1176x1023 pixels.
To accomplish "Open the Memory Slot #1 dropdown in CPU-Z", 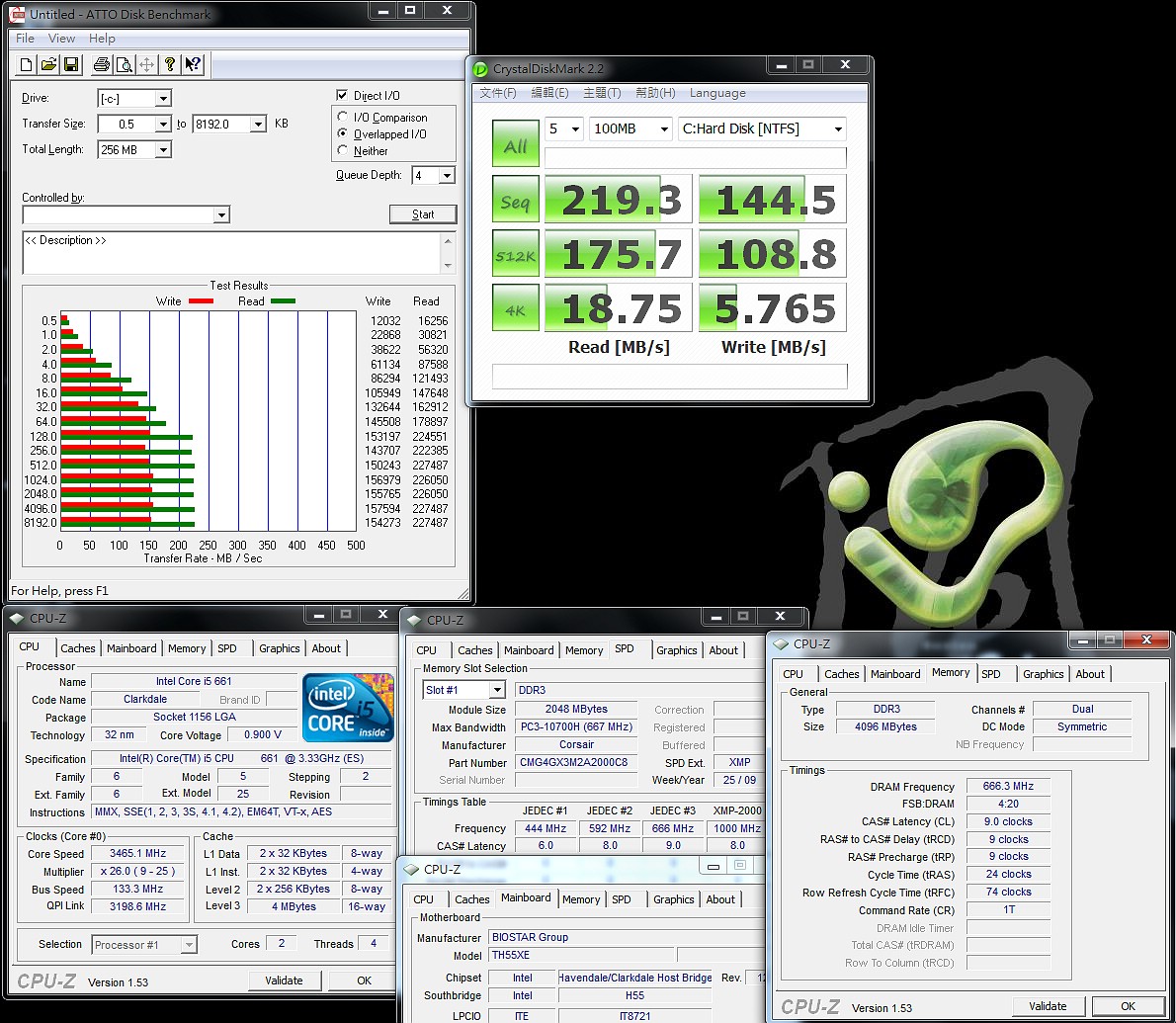I will pyautogui.click(x=497, y=690).
